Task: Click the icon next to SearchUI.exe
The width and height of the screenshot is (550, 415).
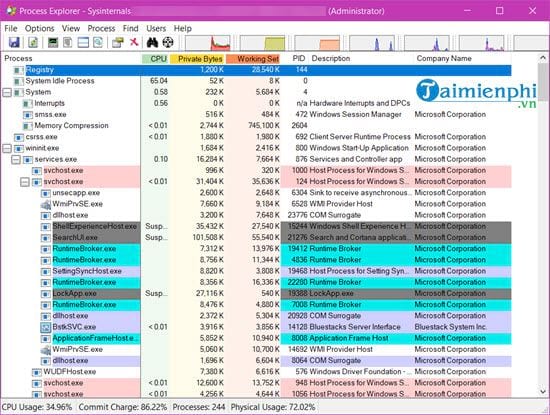Action: tap(46, 238)
